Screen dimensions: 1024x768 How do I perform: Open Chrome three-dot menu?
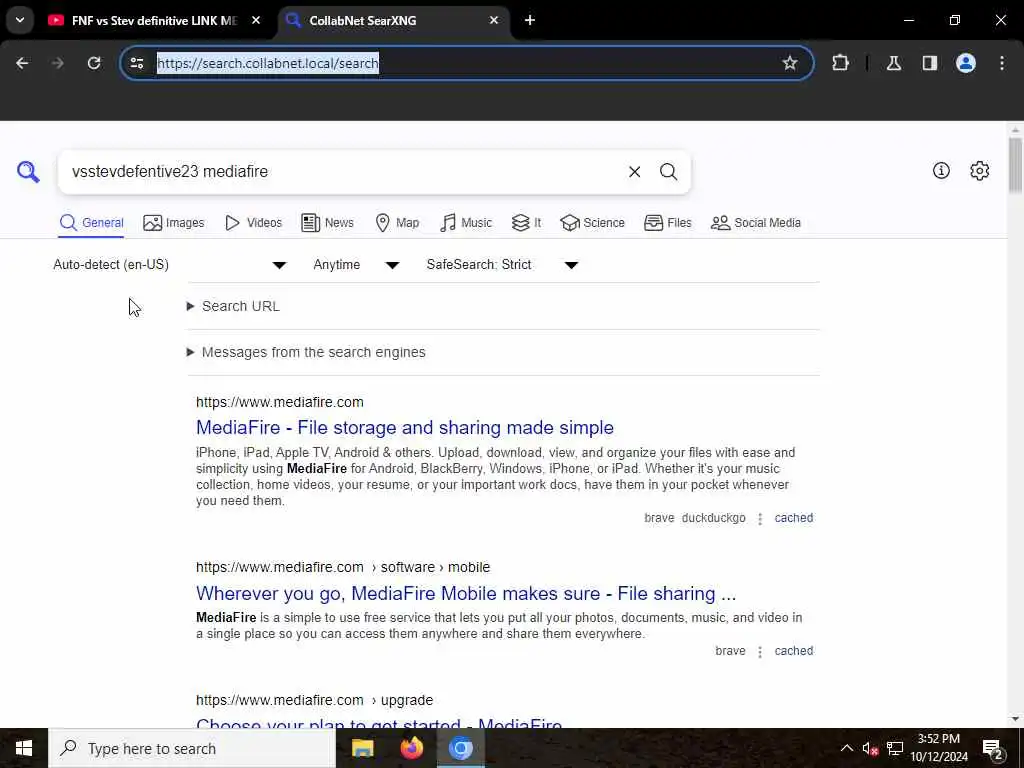tap(1002, 63)
